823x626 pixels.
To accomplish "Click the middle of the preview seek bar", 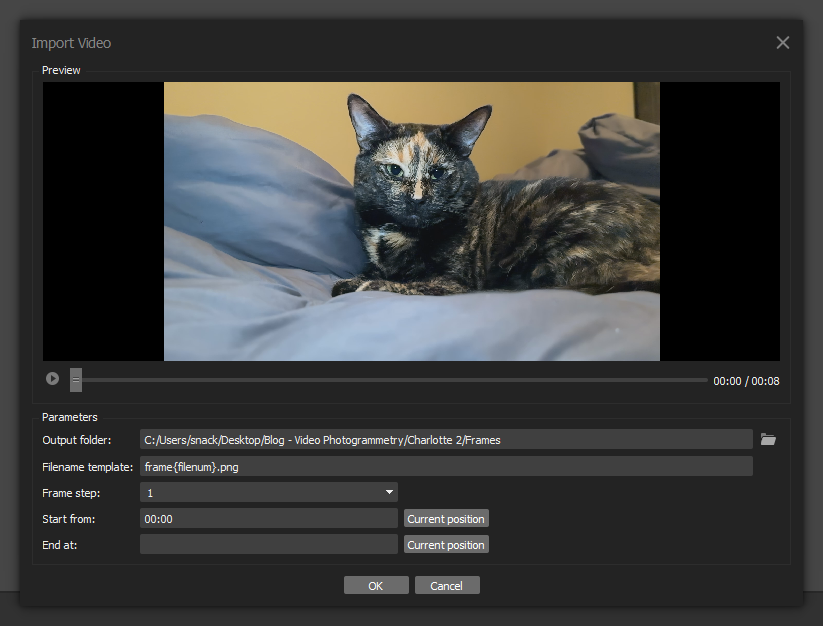I will coord(390,380).
